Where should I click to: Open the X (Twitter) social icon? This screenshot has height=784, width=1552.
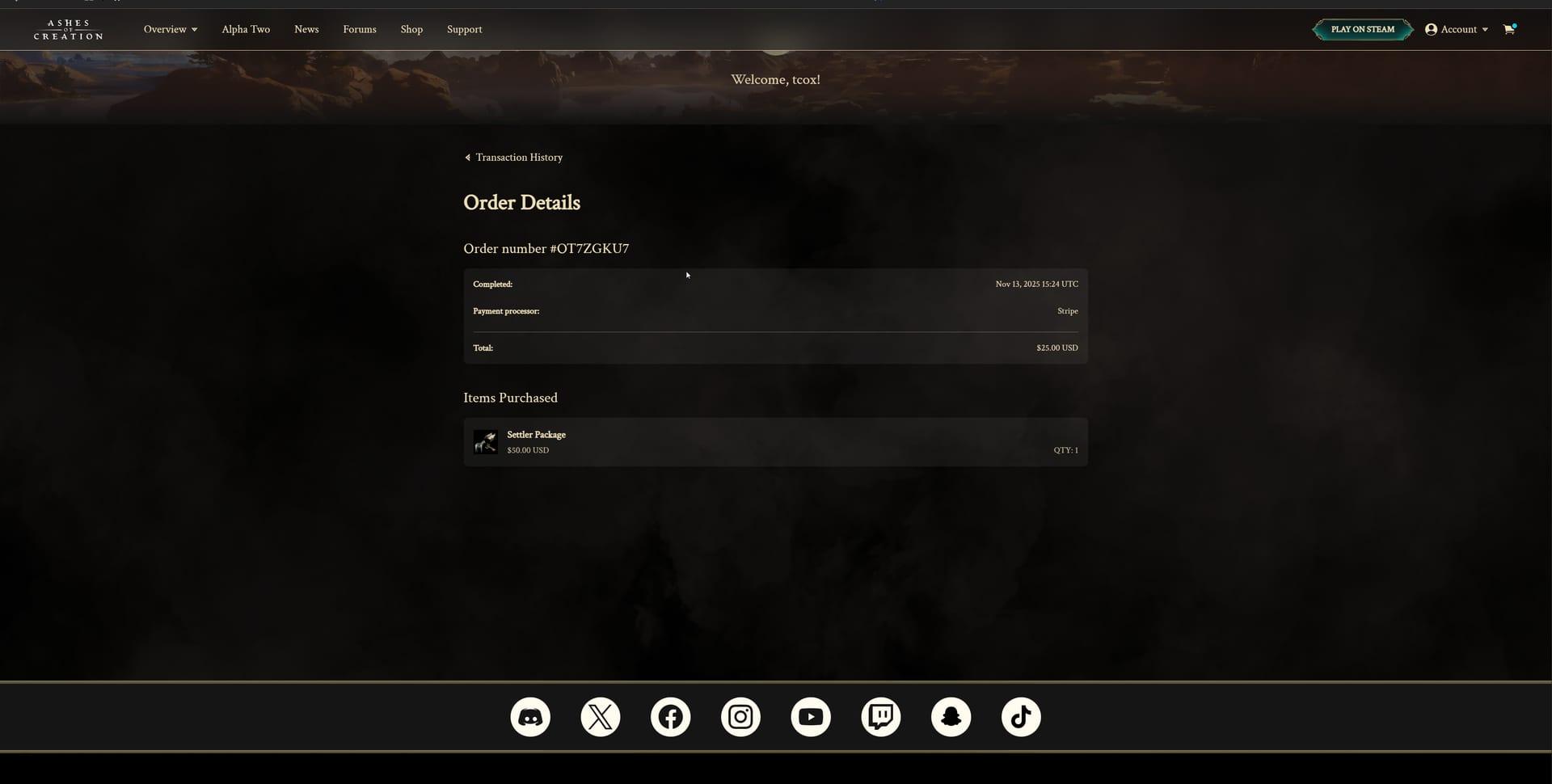(x=601, y=717)
